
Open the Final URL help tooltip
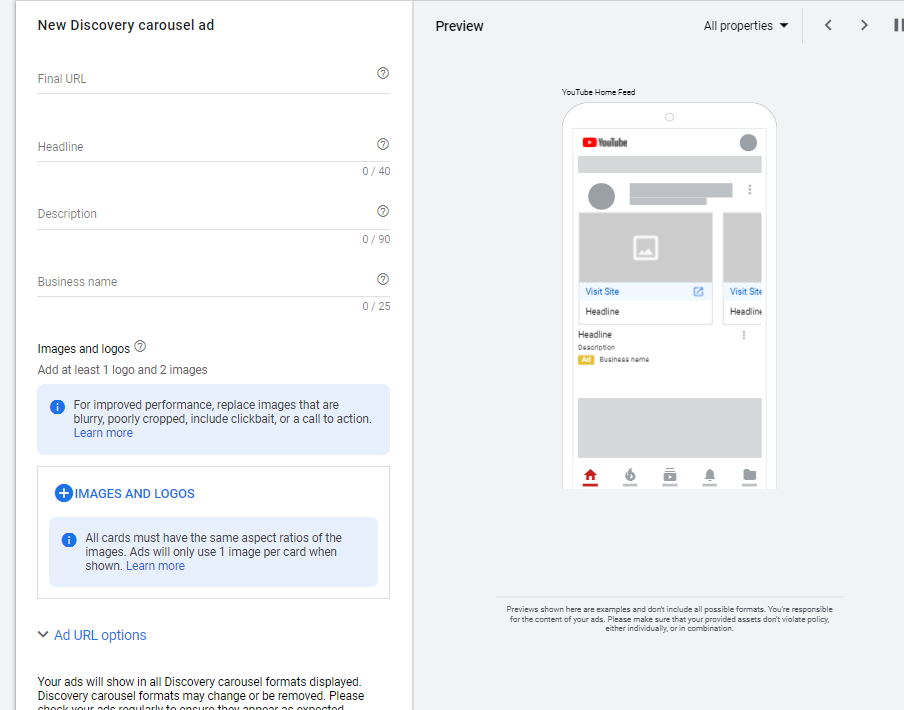(382, 73)
